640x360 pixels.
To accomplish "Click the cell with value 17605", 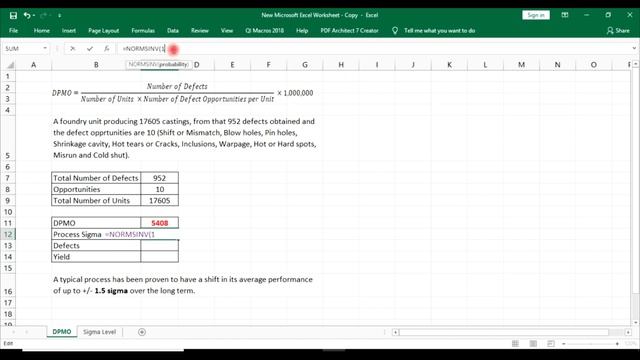I will 160,200.
